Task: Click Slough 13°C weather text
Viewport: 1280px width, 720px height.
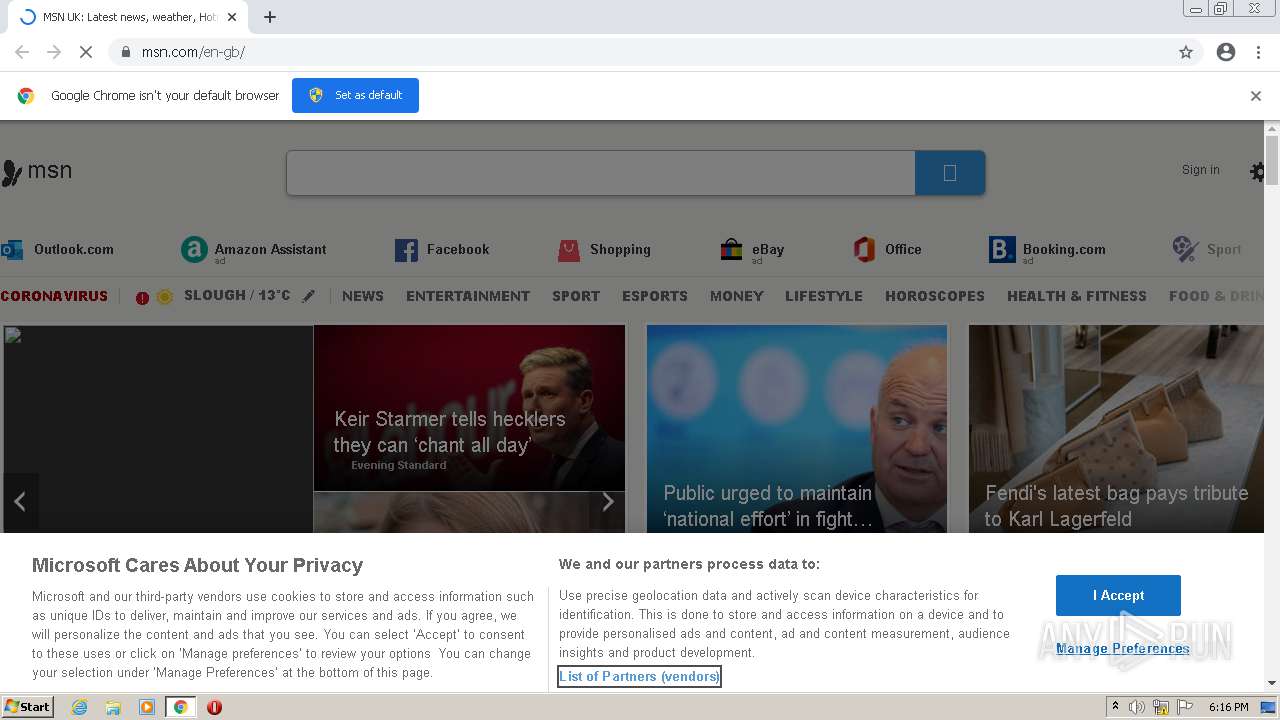Action: point(238,295)
